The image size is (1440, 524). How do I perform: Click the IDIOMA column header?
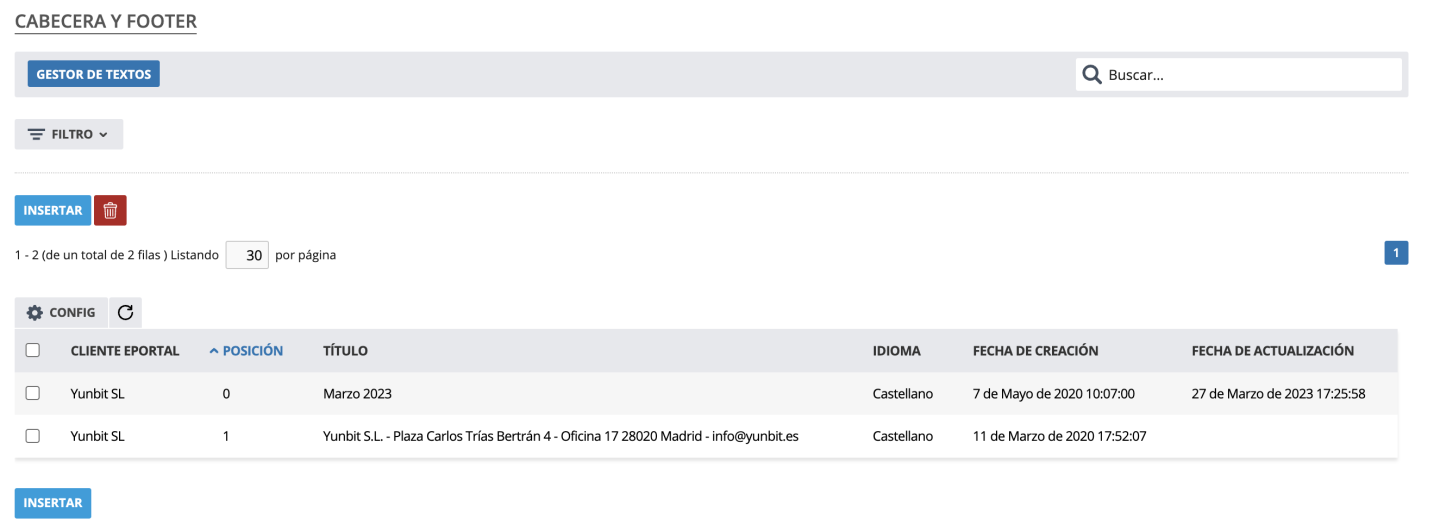[896, 351]
